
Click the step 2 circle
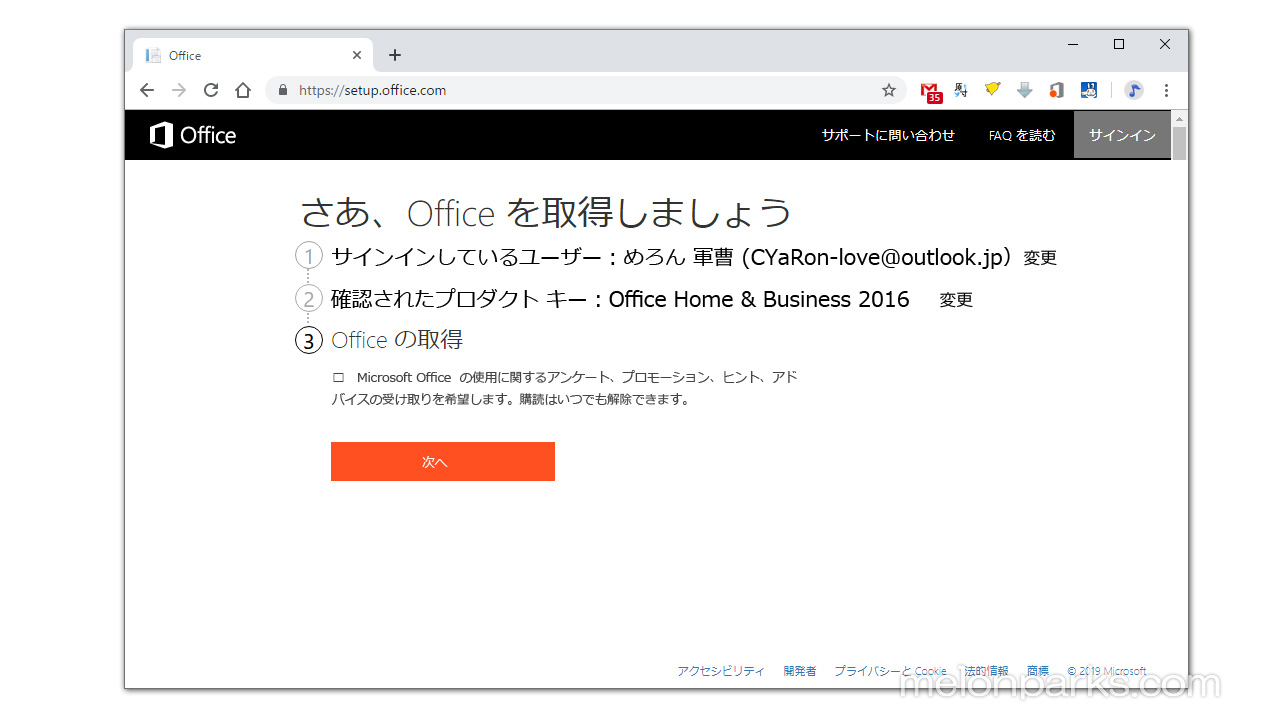[309, 298]
